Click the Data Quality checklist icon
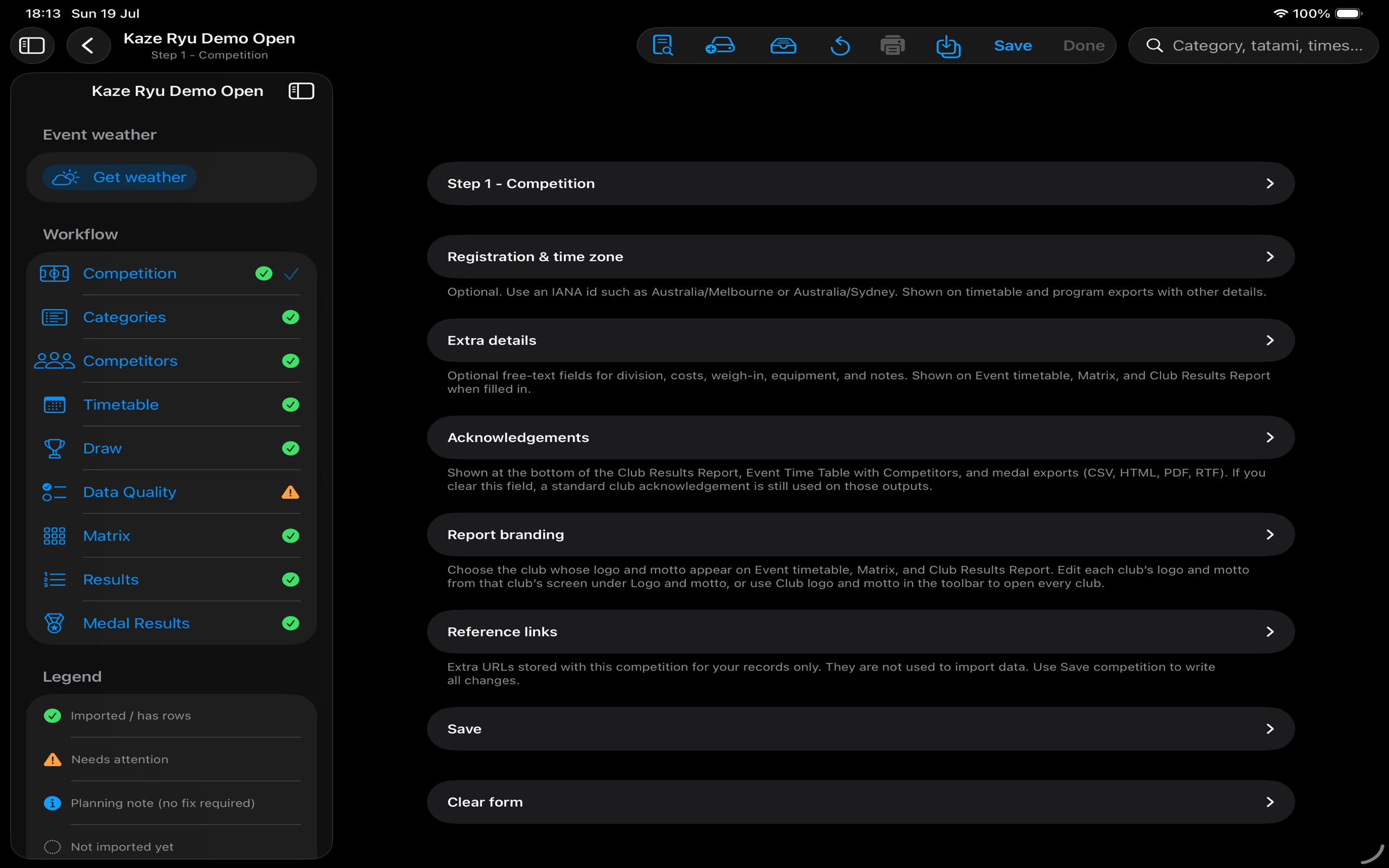 (54, 492)
